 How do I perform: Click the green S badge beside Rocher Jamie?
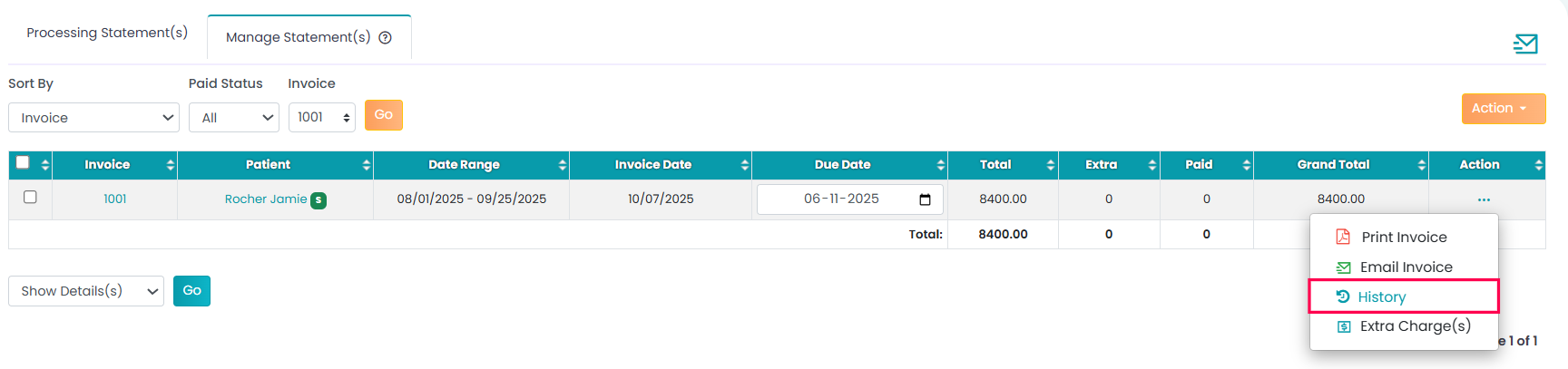[318, 200]
